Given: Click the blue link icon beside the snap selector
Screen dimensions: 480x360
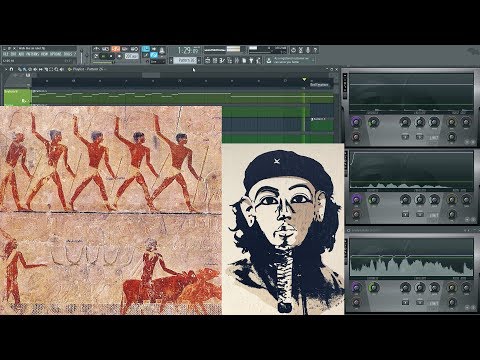Looking at the screenshot, I should pos(154,55).
